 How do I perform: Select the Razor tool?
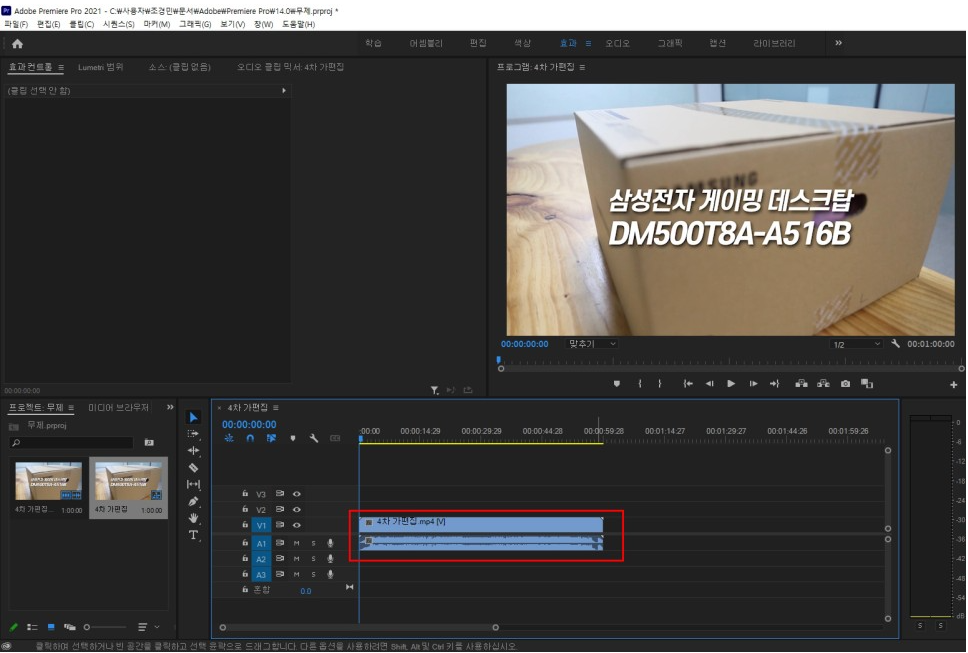(x=193, y=467)
